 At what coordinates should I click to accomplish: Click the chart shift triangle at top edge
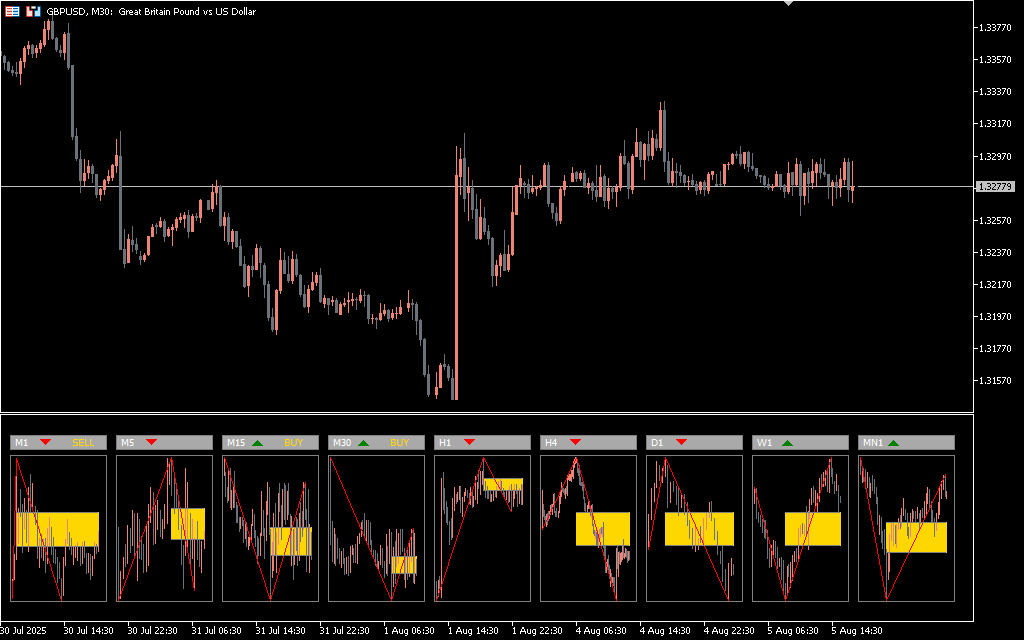(x=789, y=4)
